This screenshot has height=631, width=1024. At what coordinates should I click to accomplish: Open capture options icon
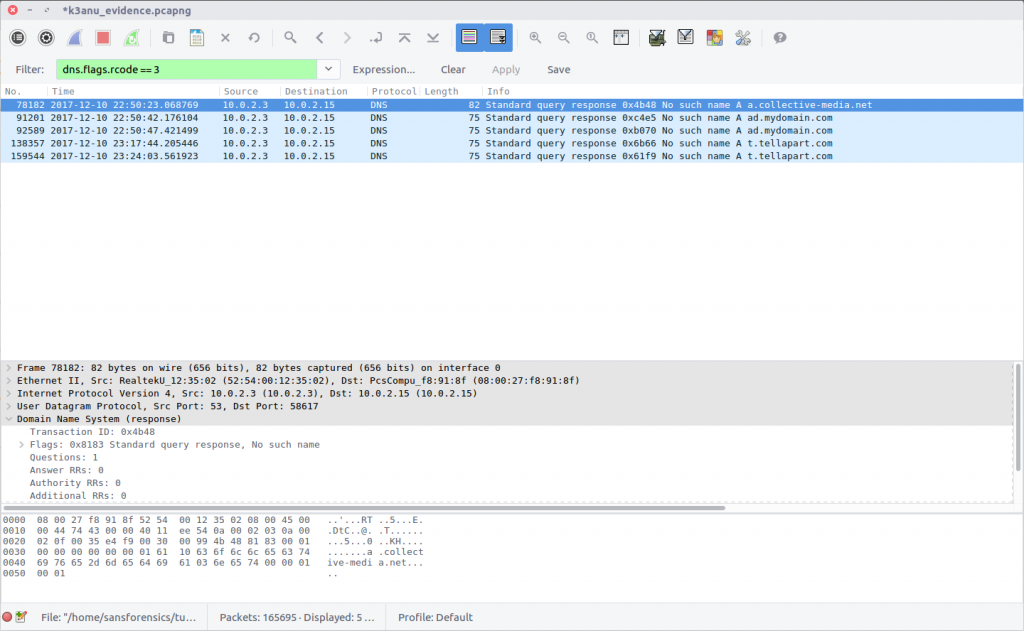(x=46, y=38)
